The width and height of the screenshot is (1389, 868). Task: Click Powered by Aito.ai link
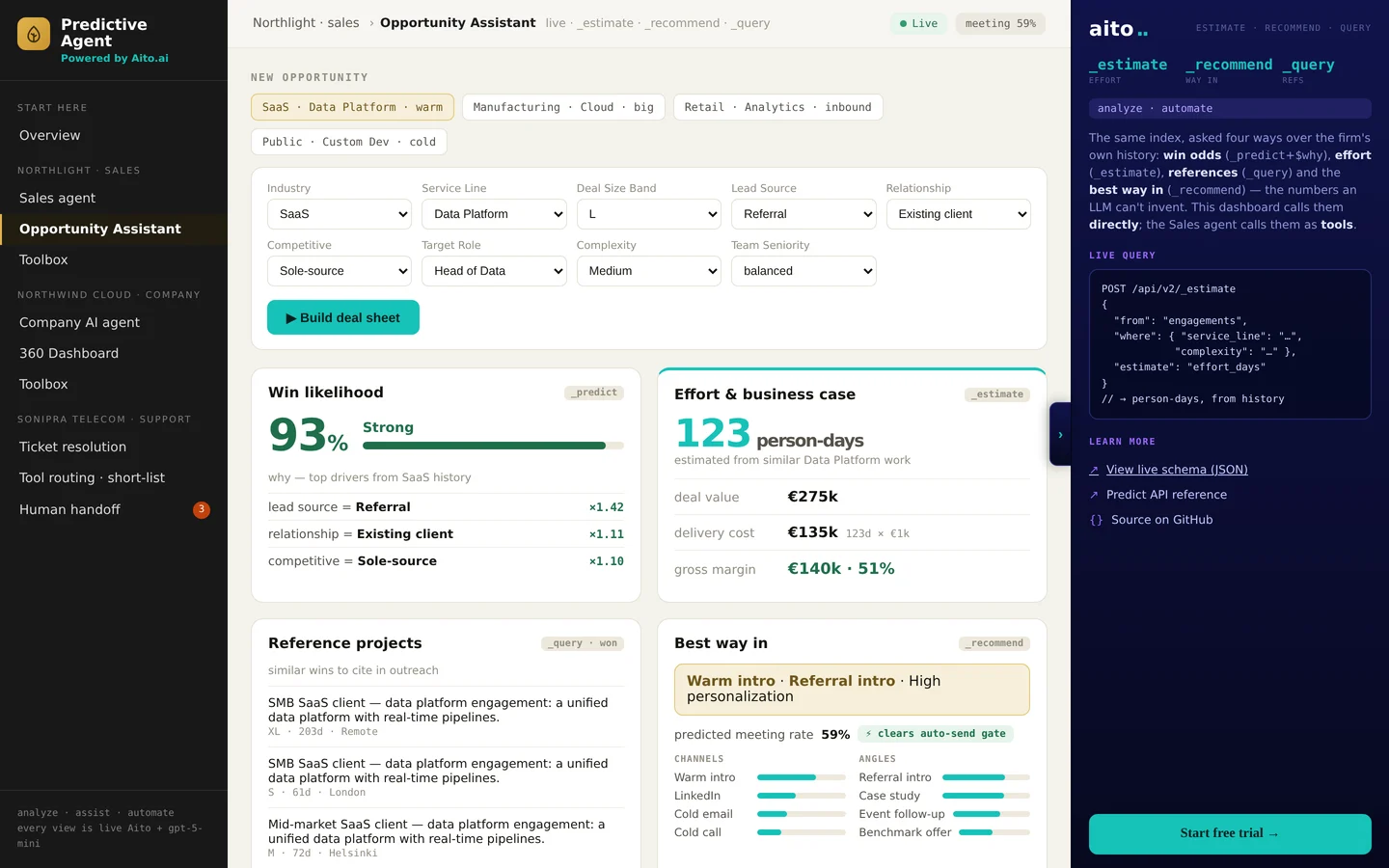click(115, 59)
